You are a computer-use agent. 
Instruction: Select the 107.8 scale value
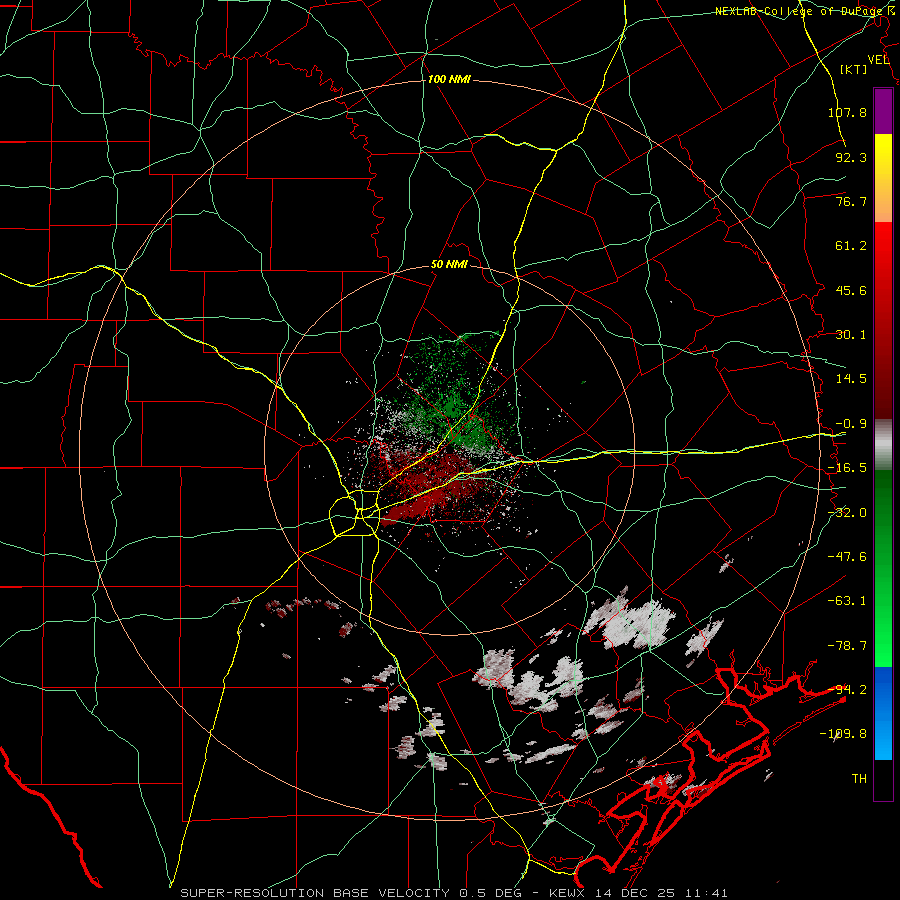tap(847, 112)
